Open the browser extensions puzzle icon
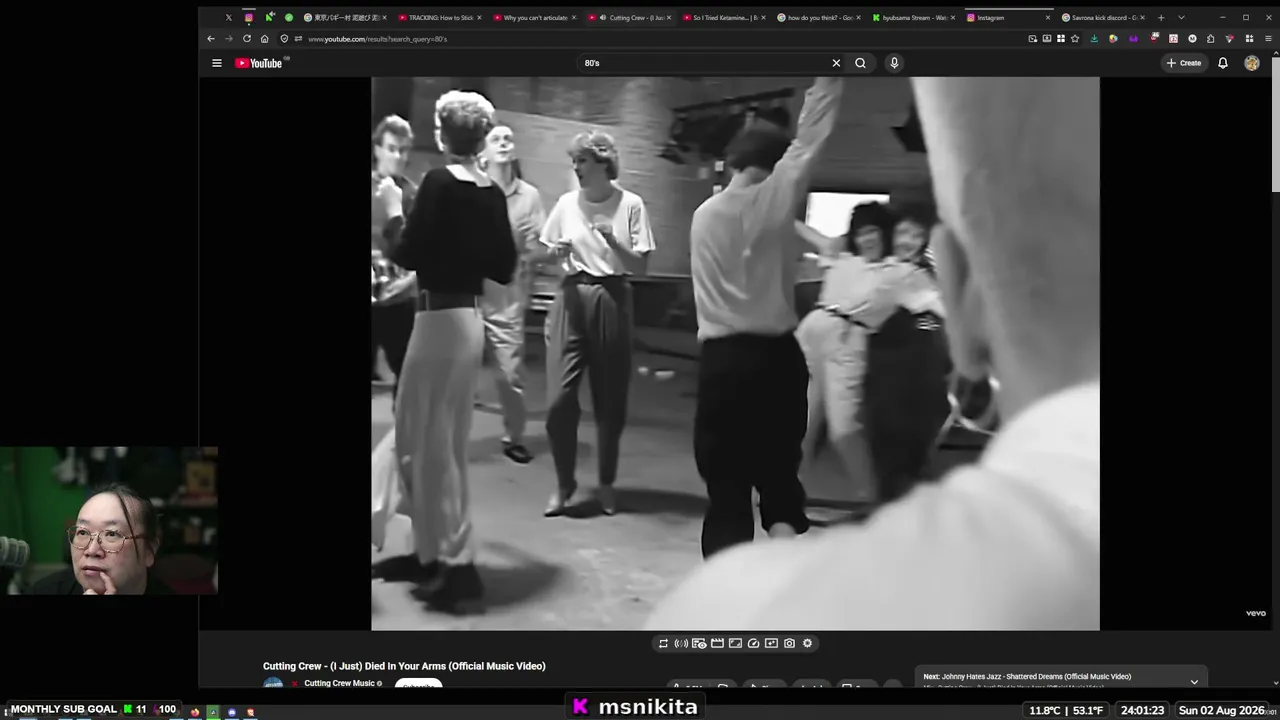1280x720 pixels. click(x=1210, y=39)
